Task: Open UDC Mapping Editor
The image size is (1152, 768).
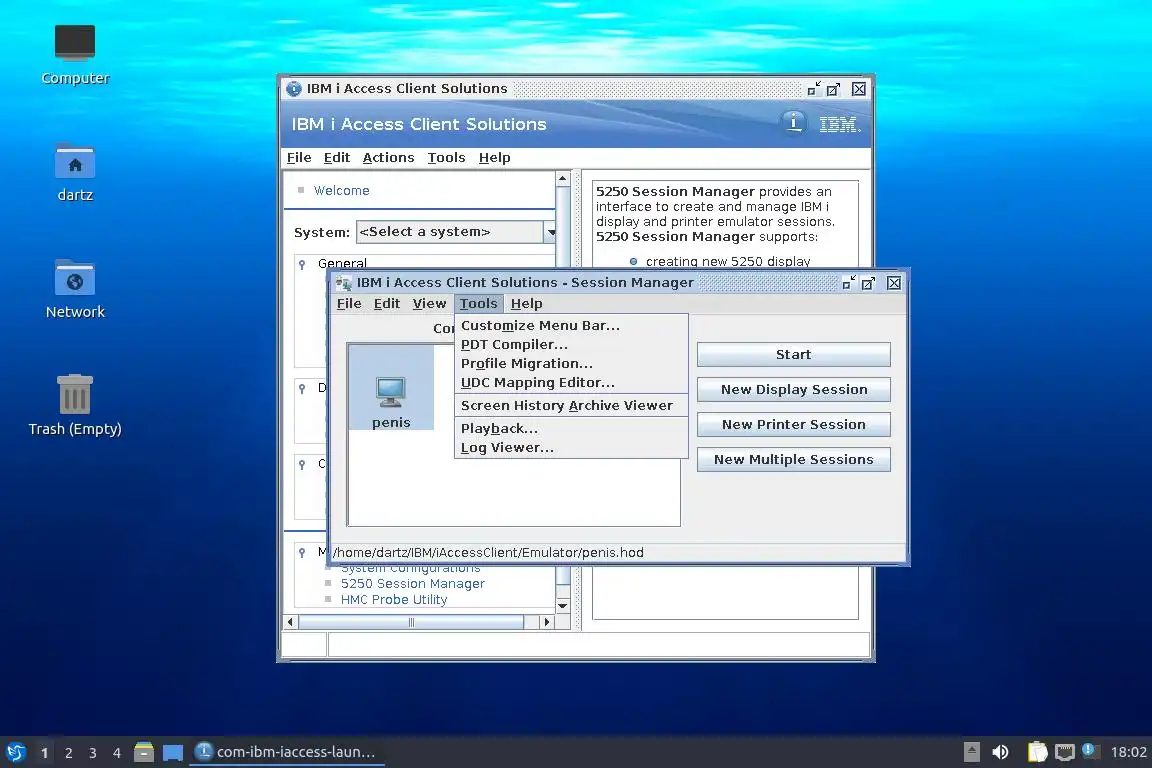Action: click(537, 383)
